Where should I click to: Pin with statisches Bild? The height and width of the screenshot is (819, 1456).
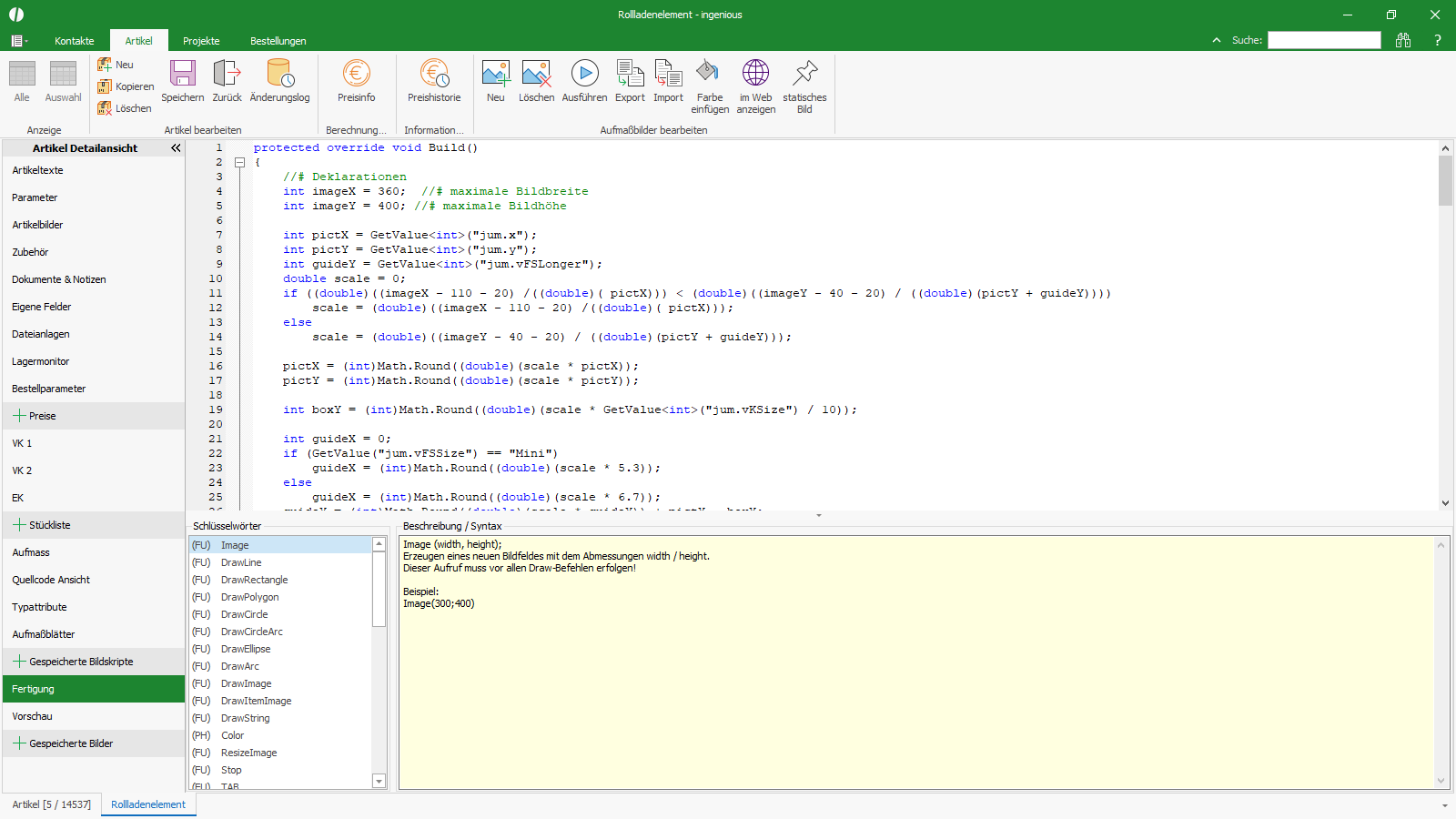tap(804, 86)
